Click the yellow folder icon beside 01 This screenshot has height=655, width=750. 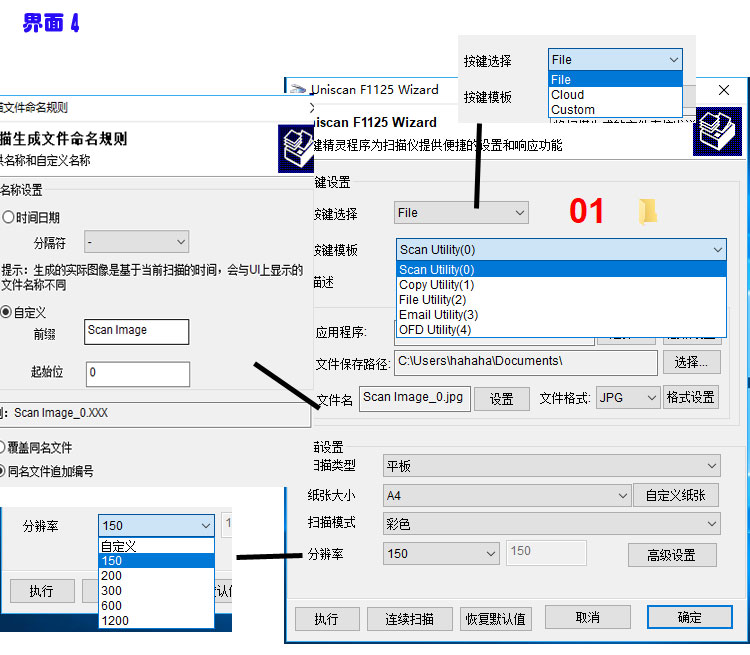[648, 211]
